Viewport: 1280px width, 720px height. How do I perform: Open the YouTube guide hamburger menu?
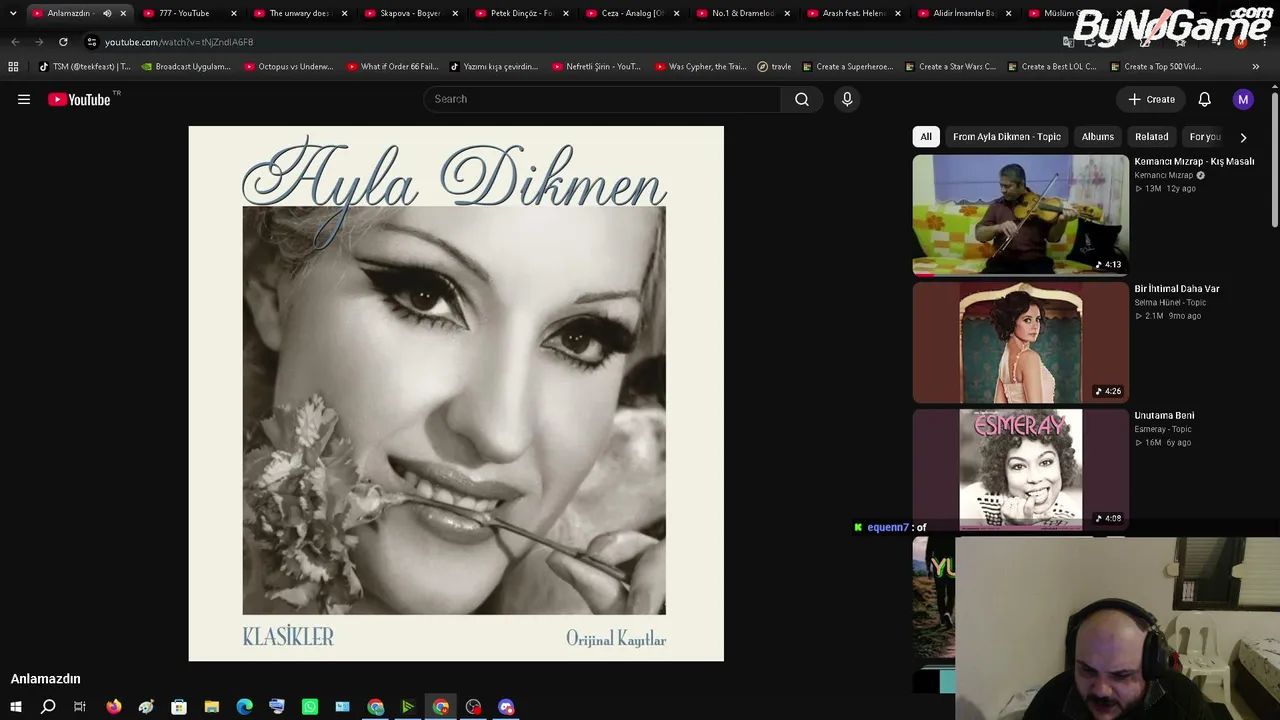coord(24,99)
